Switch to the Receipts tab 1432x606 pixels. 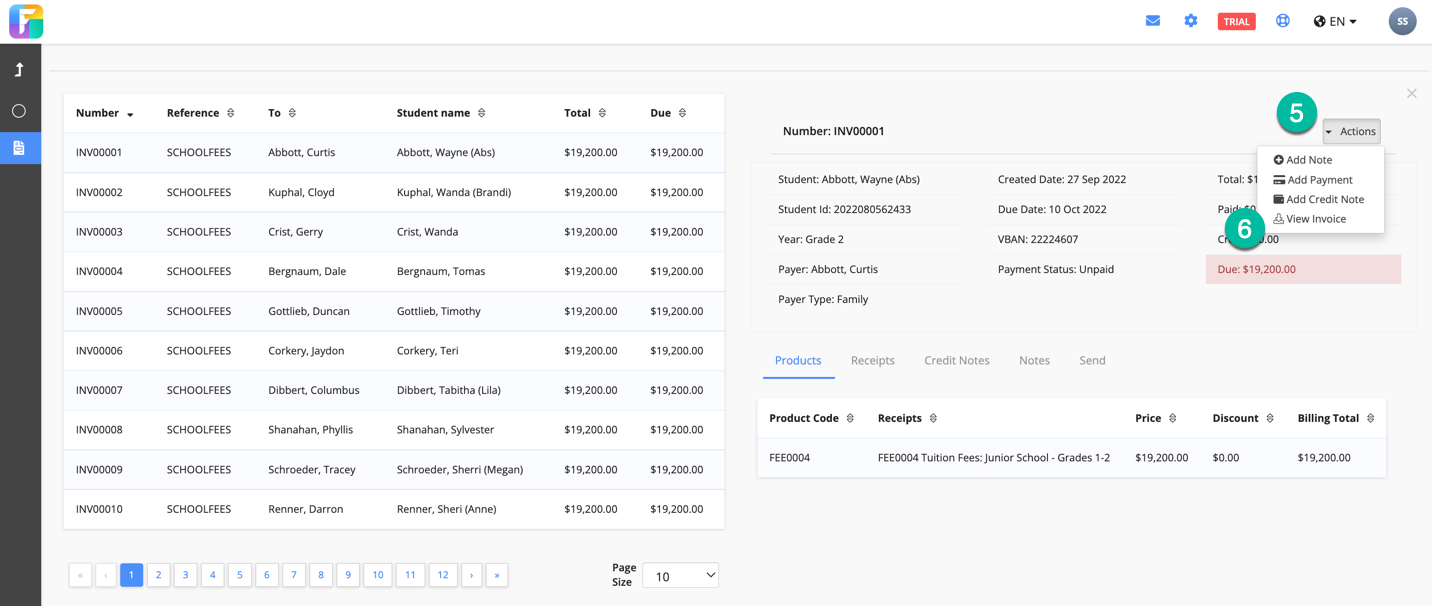pos(872,360)
